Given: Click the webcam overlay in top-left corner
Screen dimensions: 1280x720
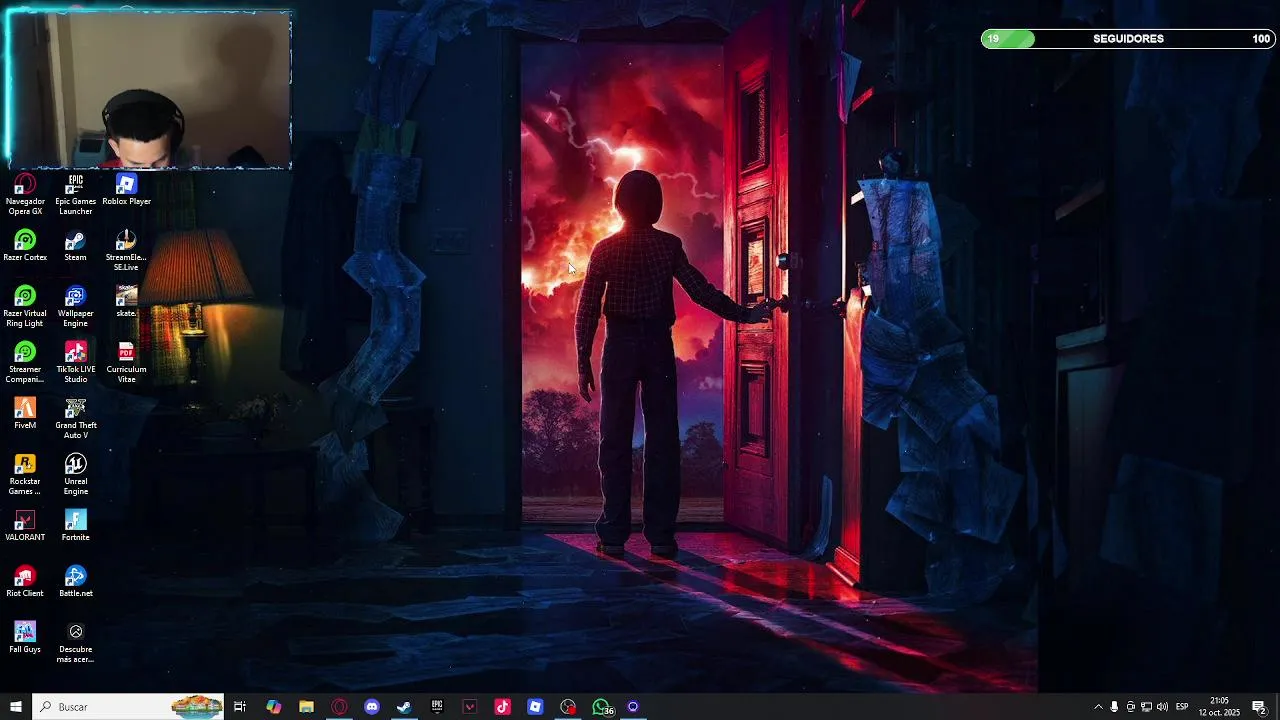Looking at the screenshot, I should pos(149,90).
